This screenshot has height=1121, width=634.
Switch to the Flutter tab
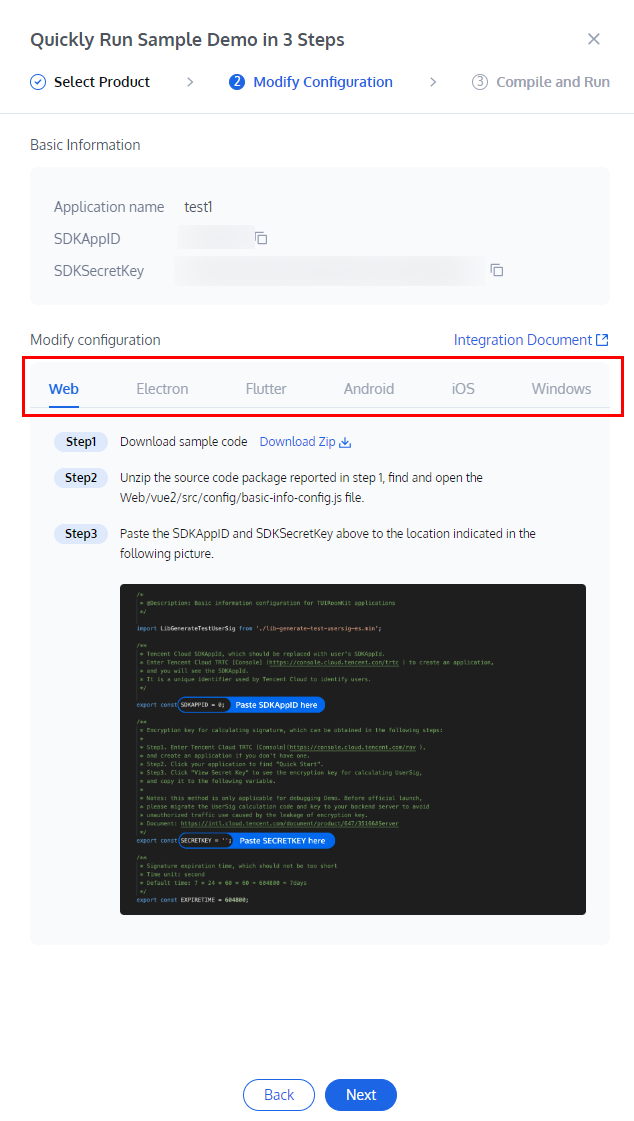coord(266,389)
